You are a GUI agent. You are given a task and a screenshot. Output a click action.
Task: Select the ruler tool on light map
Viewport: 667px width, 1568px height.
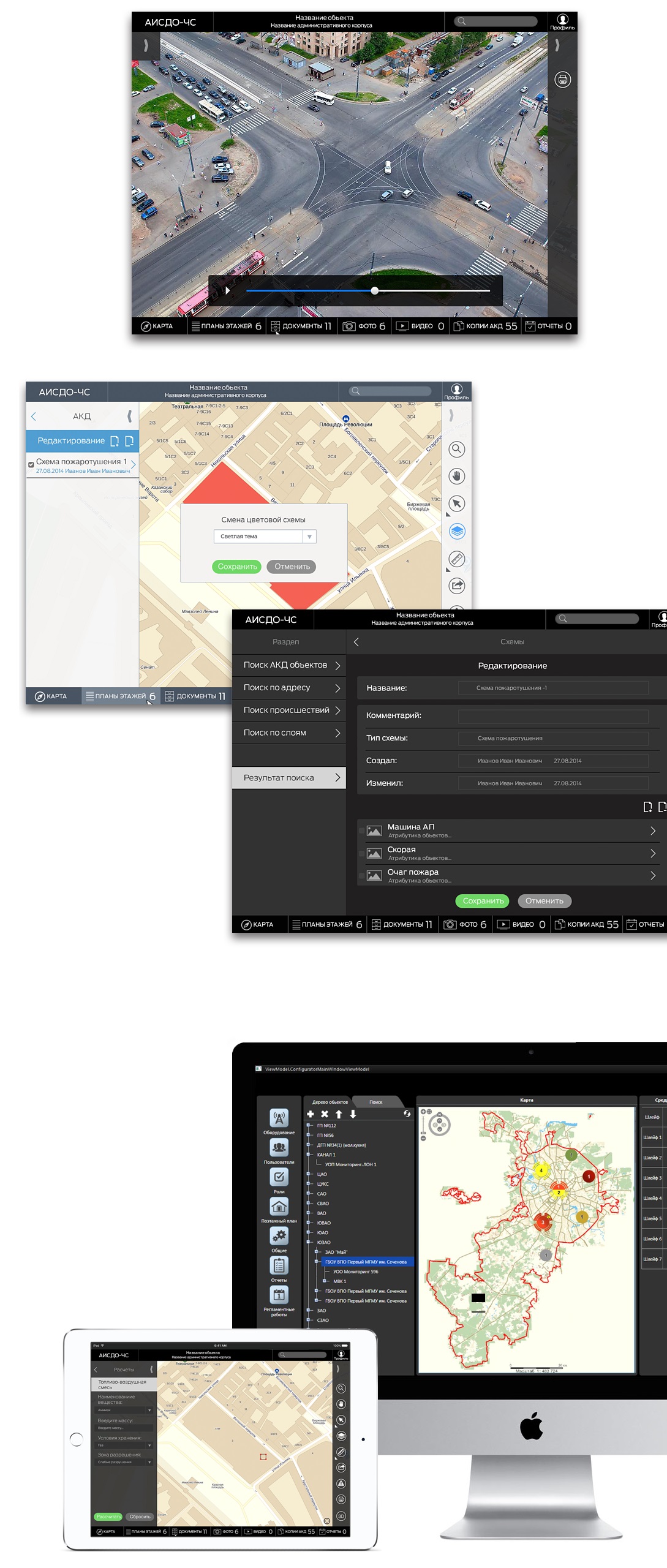[457, 559]
